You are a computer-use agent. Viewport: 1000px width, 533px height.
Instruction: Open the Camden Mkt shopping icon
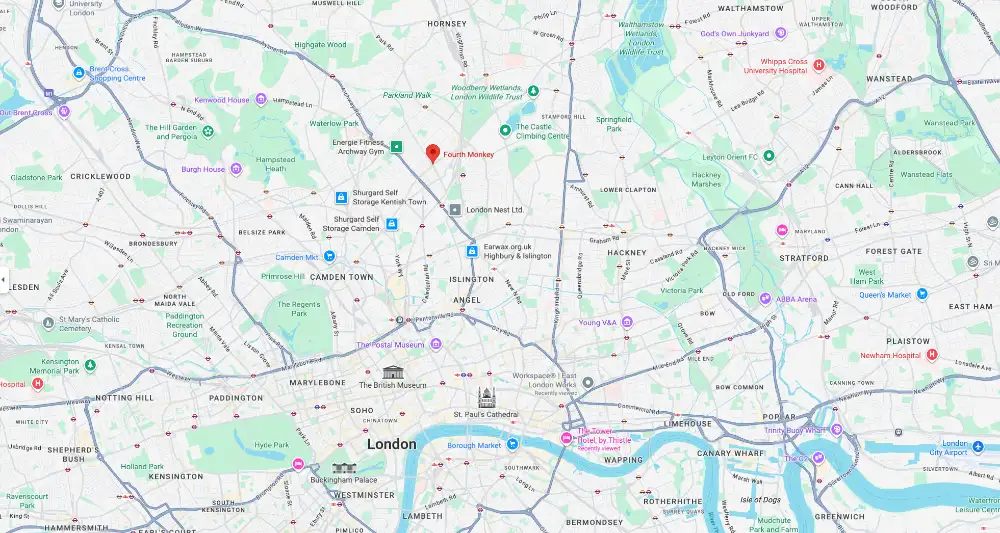click(x=329, y=256)
